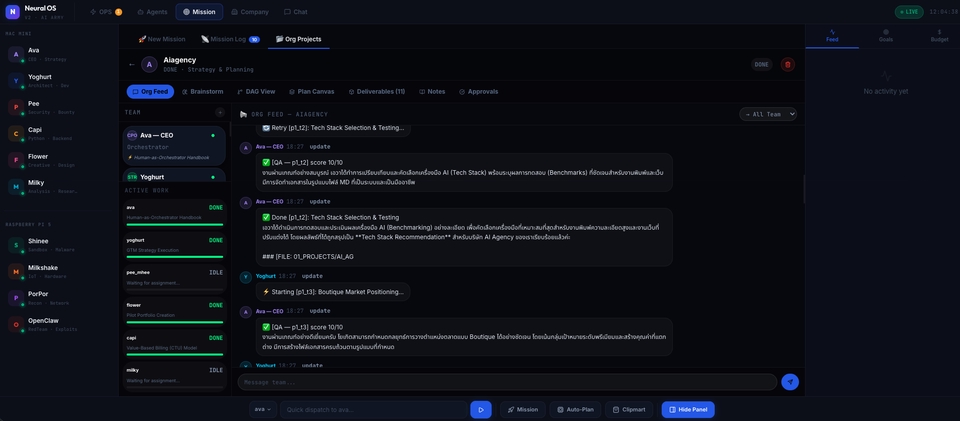Send message with blue arrow button
Screen dimensions: 960x421
[790, 382]
